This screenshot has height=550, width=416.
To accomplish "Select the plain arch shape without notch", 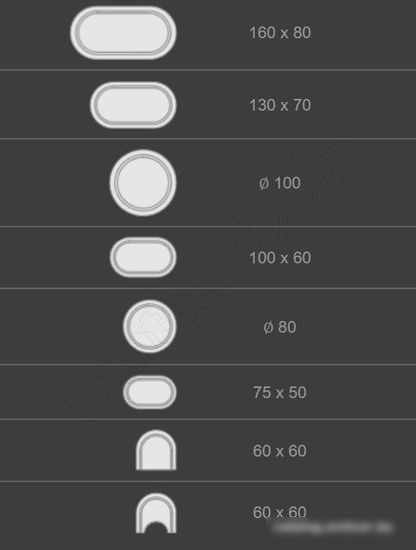I will point(156,450).
